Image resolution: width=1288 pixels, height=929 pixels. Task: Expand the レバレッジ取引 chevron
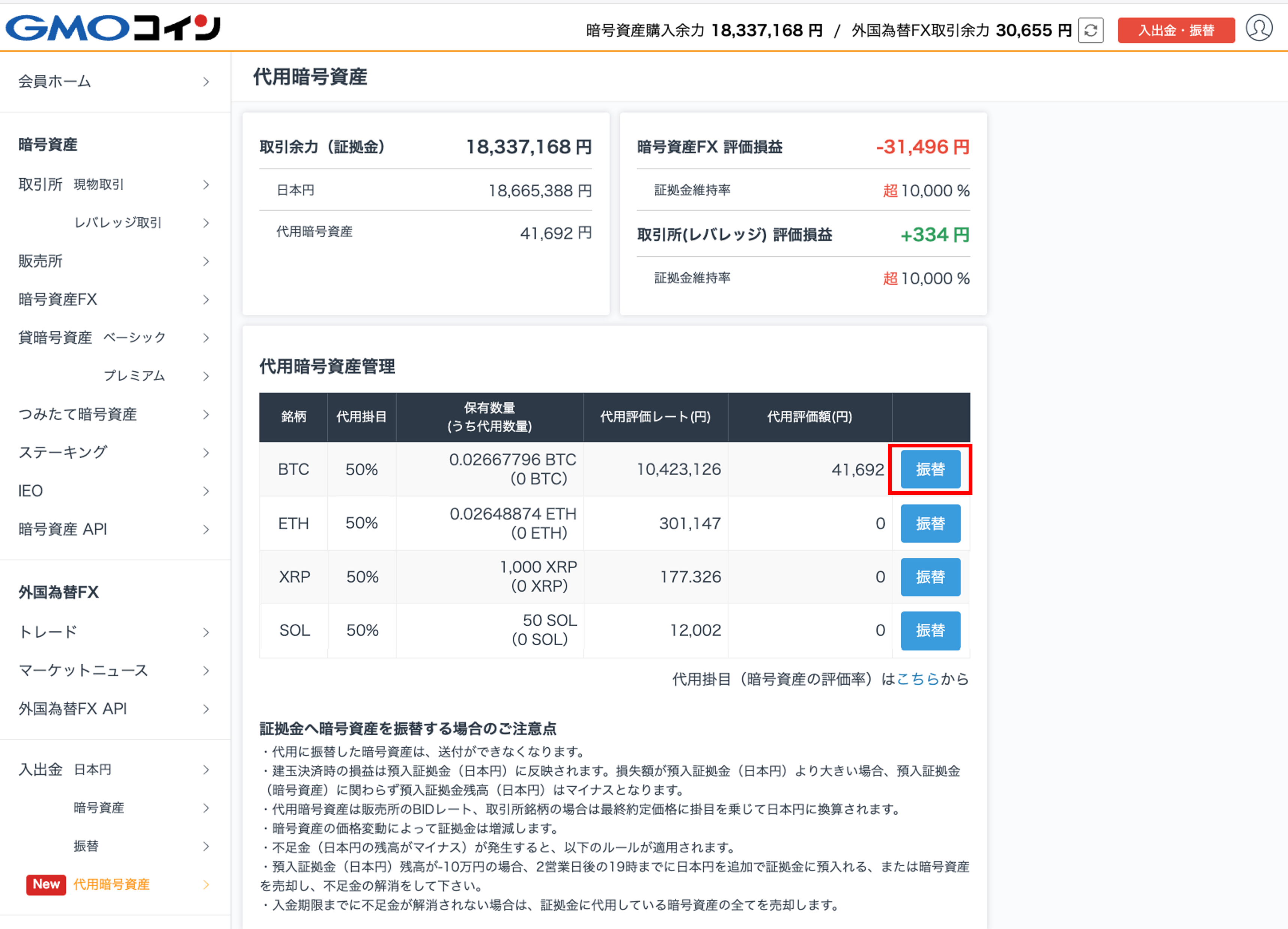point(206,223)
